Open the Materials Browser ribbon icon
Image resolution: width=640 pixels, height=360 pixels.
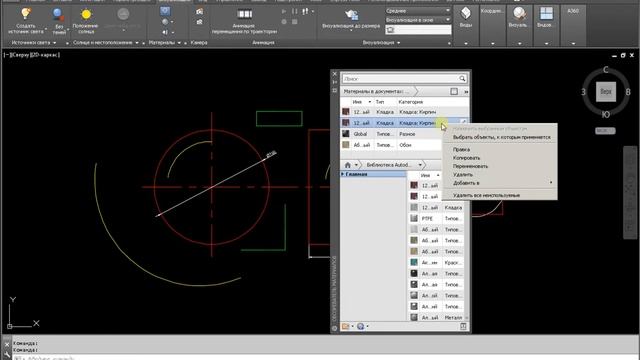165,11
